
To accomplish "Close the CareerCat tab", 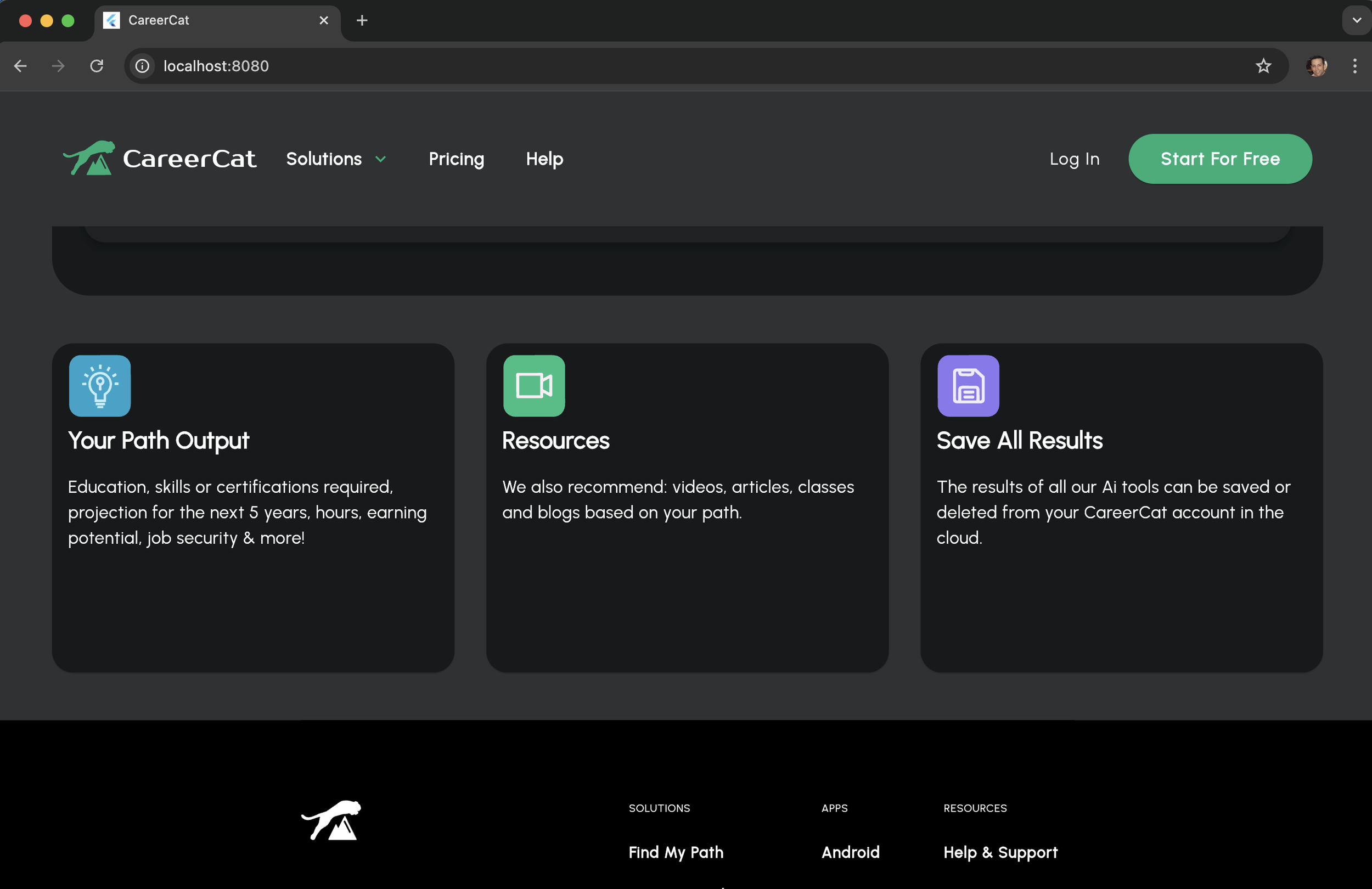I will (x=324, y=21).
